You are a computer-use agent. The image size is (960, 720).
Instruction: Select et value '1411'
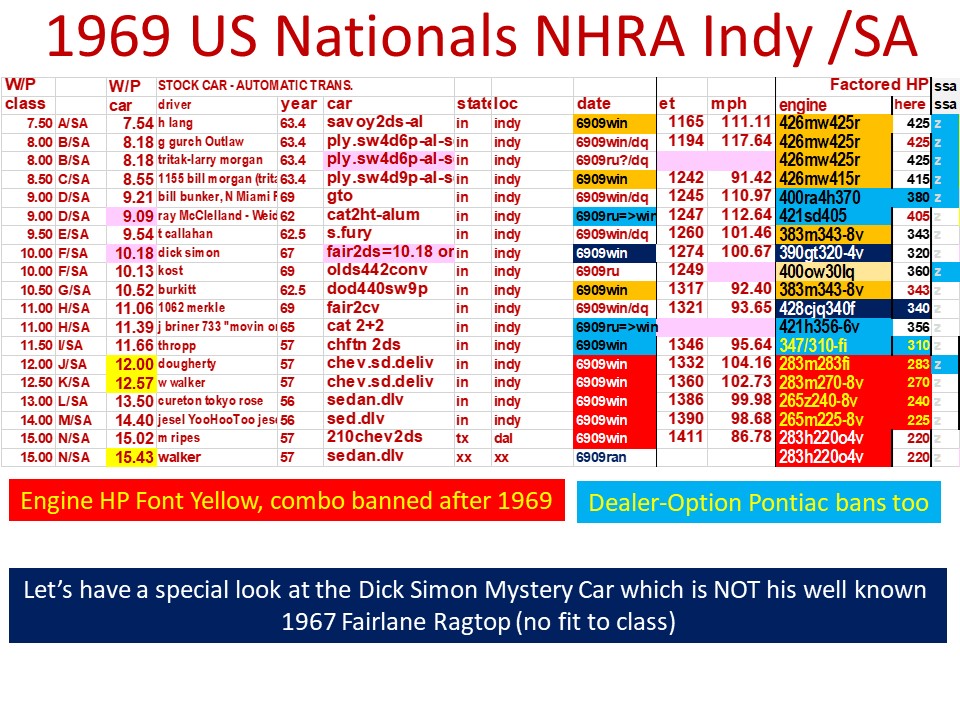coord(686,437)
